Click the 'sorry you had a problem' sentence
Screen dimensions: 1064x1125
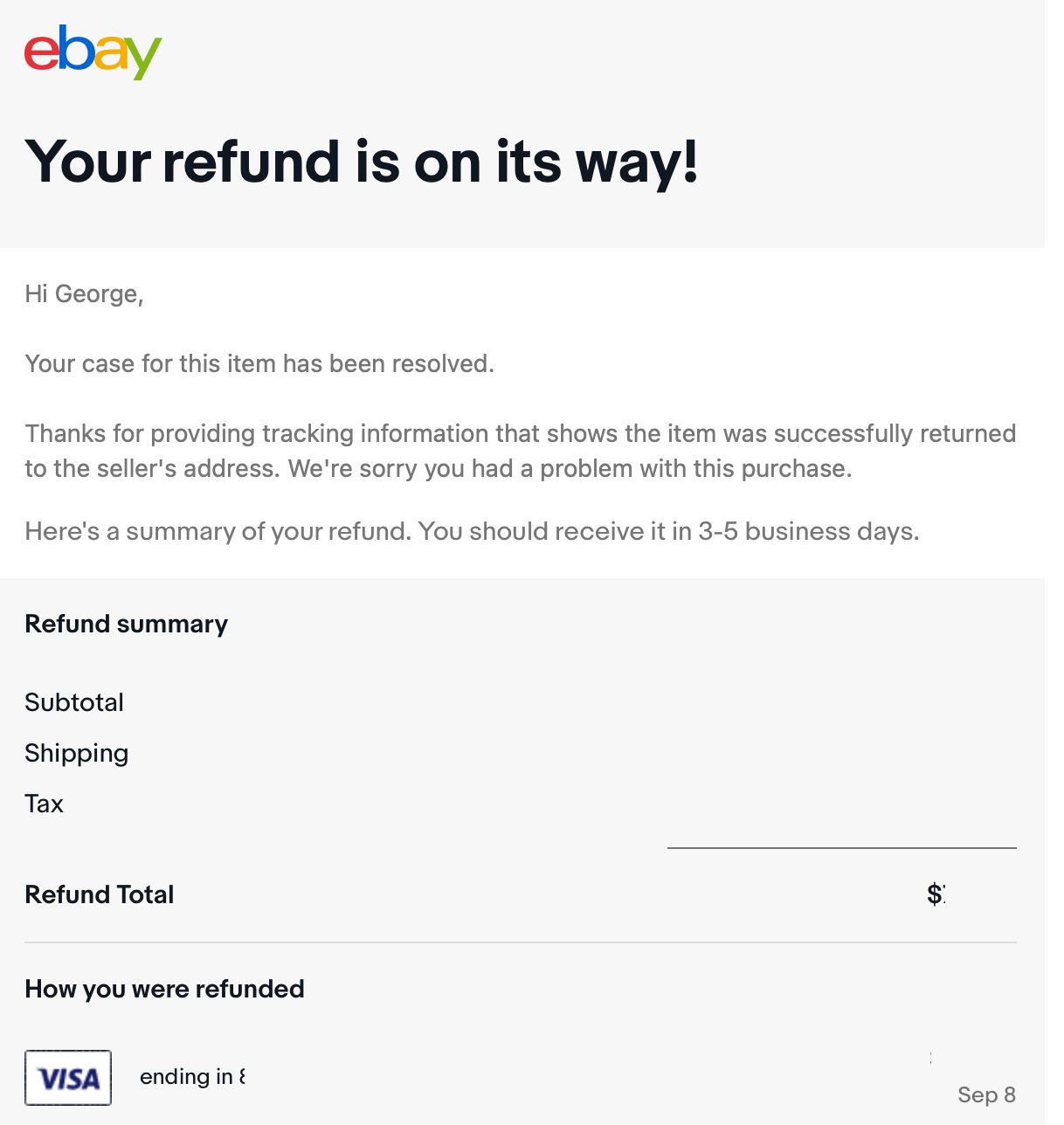(x=570, y=469)
